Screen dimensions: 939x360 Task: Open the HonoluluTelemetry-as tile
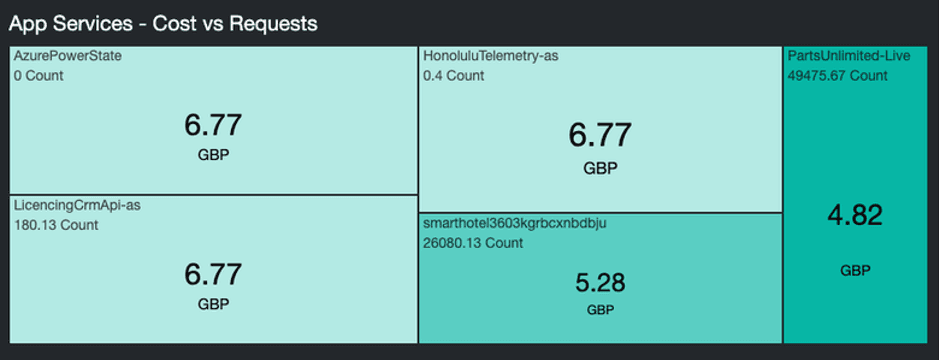tap(601, 129)
